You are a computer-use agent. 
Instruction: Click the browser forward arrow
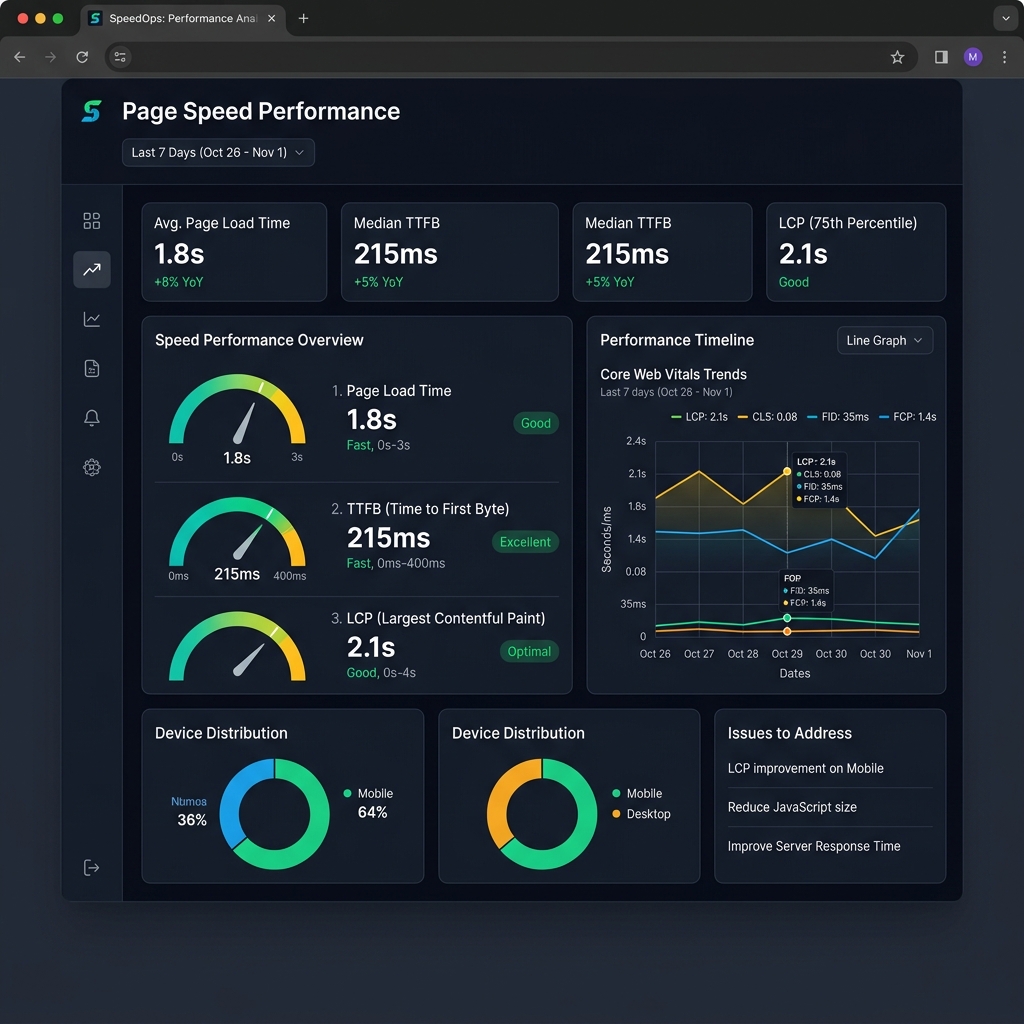coord(50,57)
